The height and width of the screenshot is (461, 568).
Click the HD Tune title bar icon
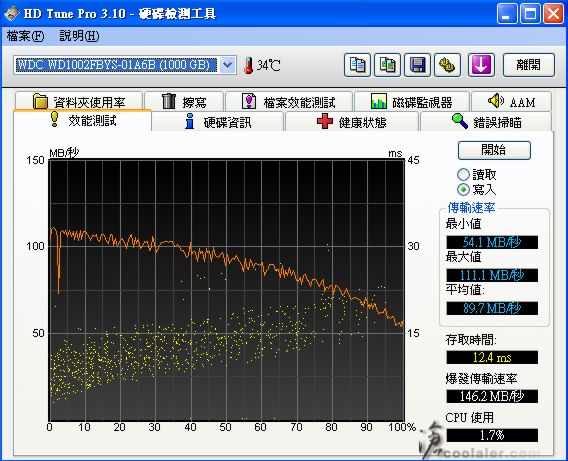[12, 13]
